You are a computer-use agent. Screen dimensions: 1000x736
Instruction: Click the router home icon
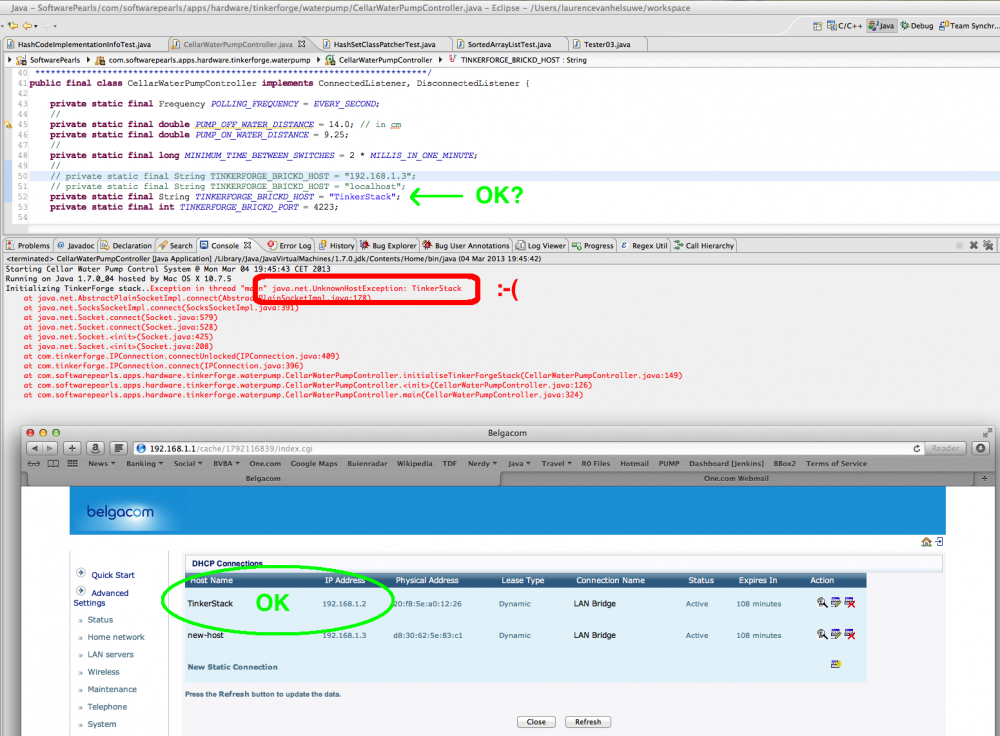click(927, 541)
